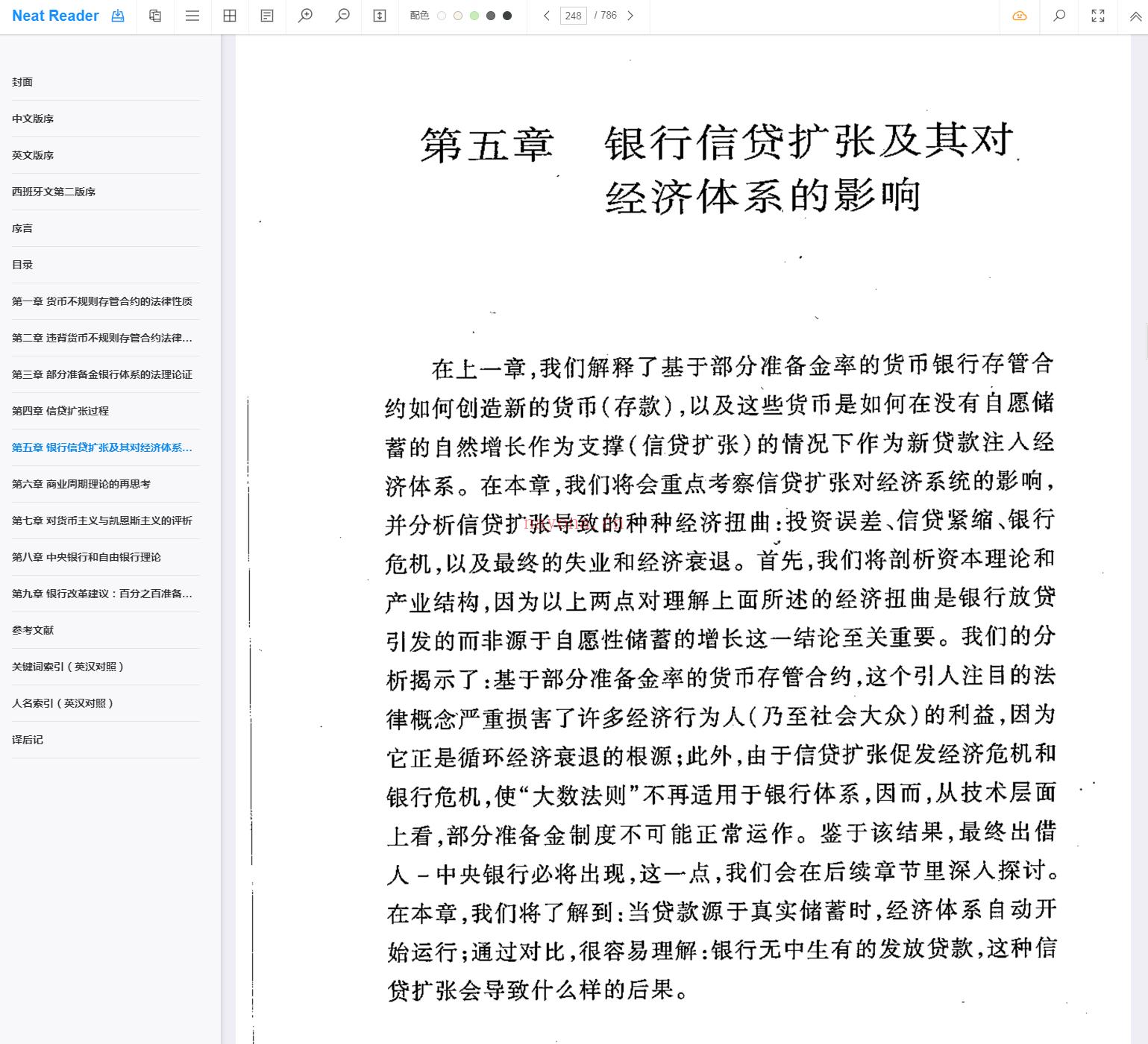Open the library copy-pages icon

155,16
